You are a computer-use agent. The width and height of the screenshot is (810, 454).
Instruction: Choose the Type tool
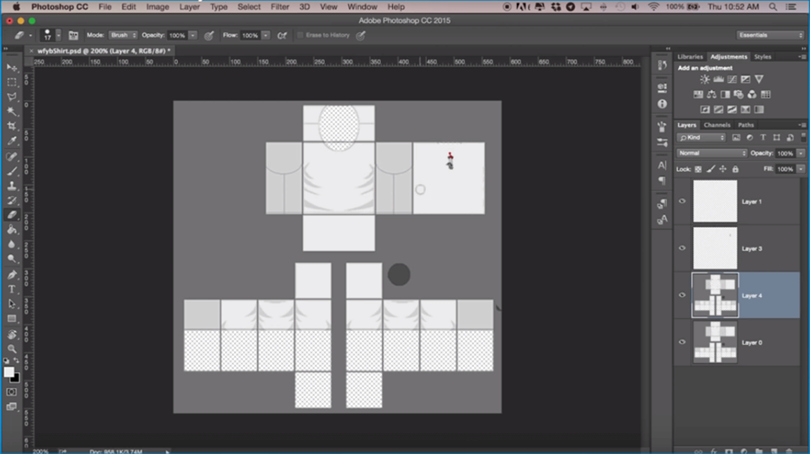coord(11,289)
